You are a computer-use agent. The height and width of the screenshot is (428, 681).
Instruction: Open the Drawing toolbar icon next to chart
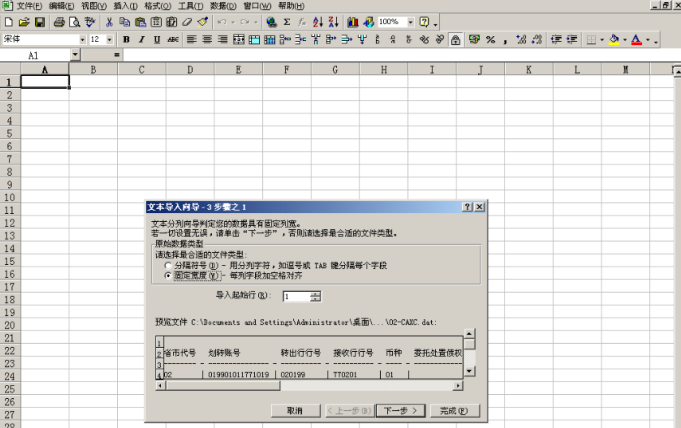(368, 22)
